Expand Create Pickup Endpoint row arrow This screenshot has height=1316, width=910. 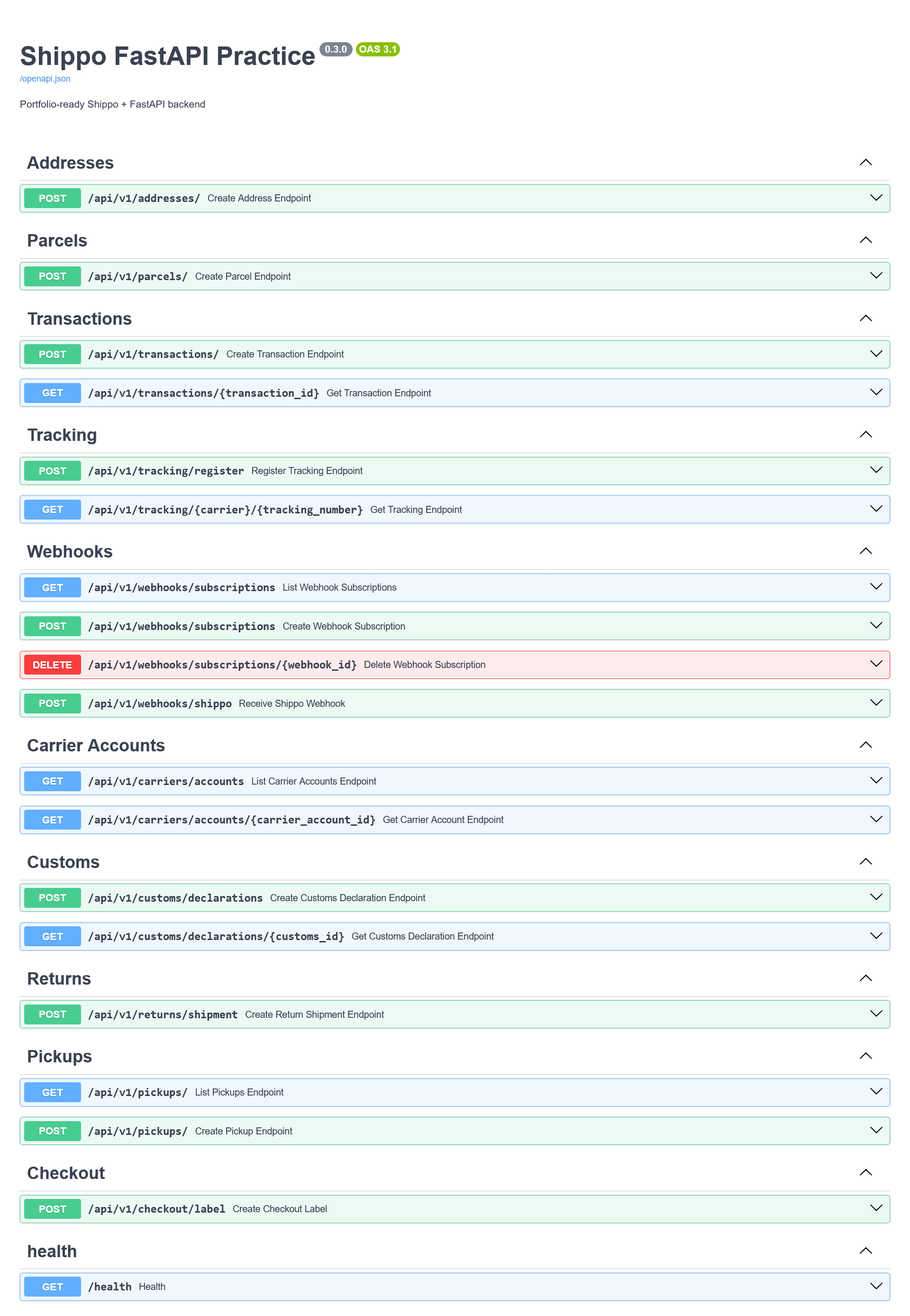(x=876, y=1131)
